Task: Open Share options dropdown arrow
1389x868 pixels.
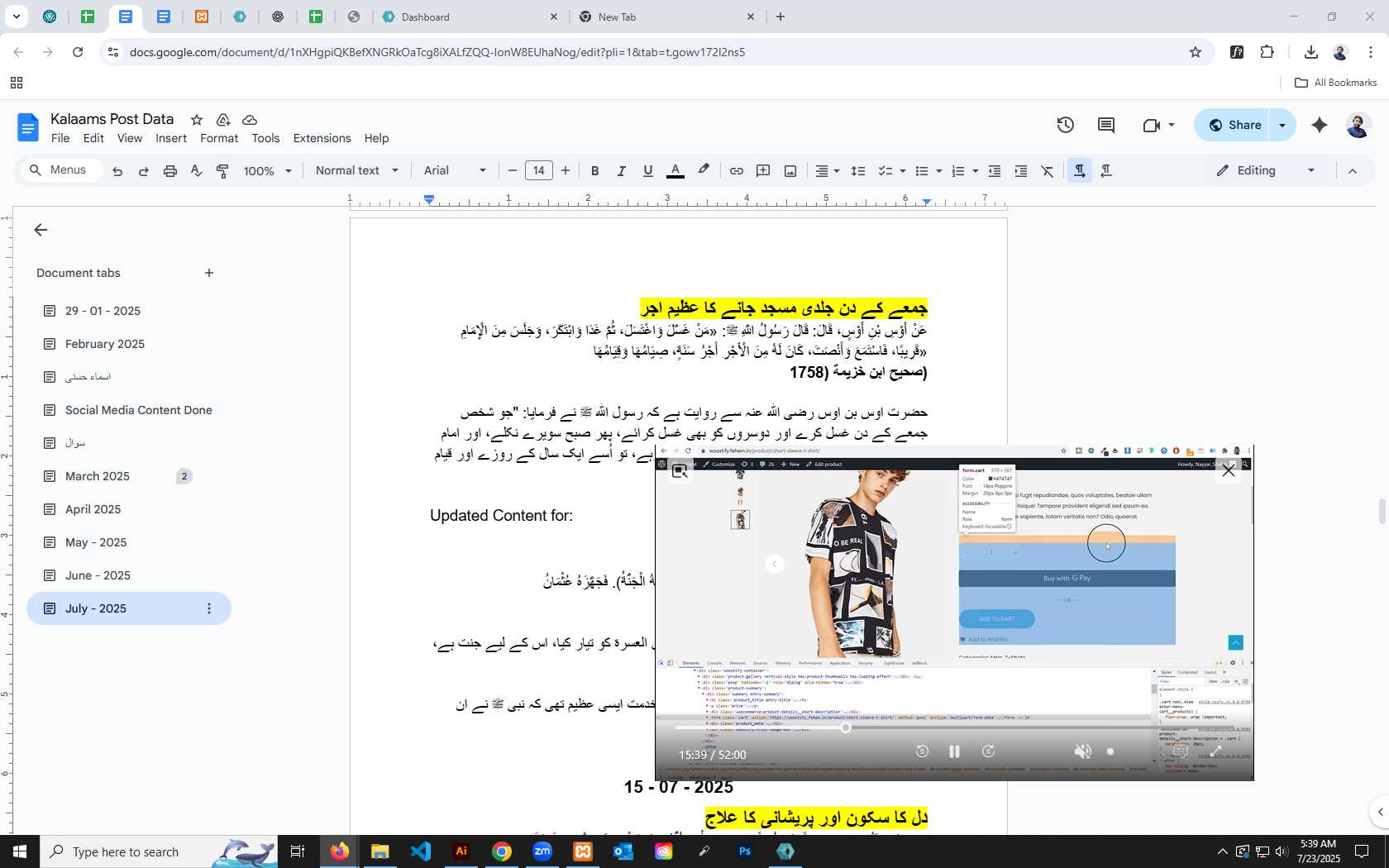Action: pyautogui.click(x=1282, y=125)
